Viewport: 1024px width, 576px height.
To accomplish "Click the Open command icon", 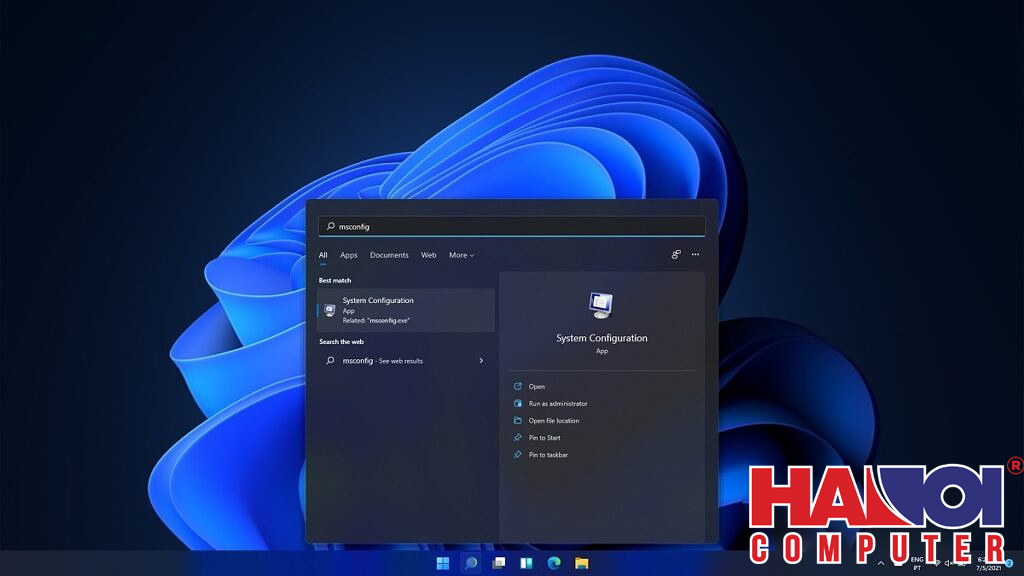I will pyautogui.click(x=517, y=386).
